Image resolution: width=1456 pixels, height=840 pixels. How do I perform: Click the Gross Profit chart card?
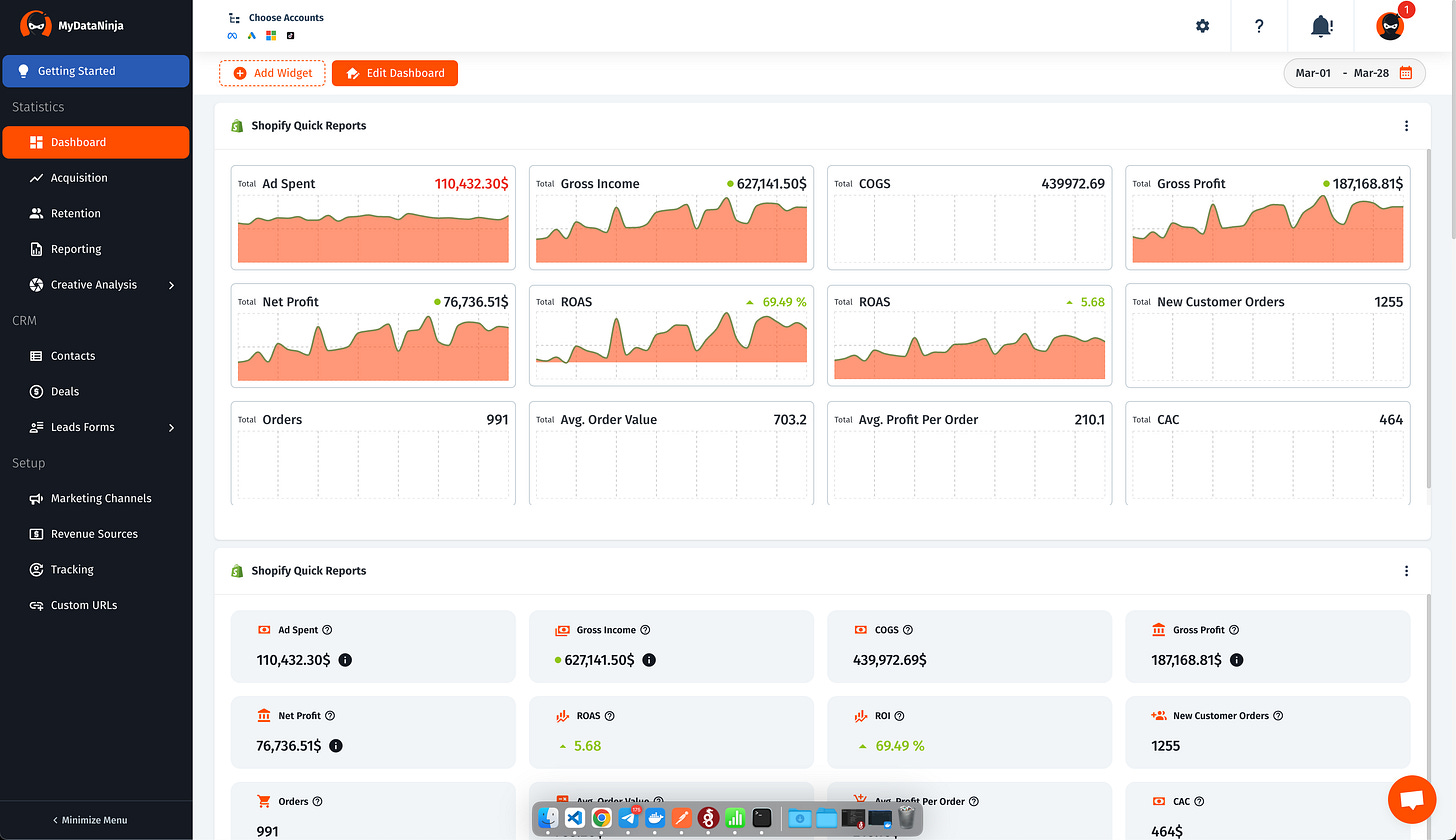pos(1268,217)
